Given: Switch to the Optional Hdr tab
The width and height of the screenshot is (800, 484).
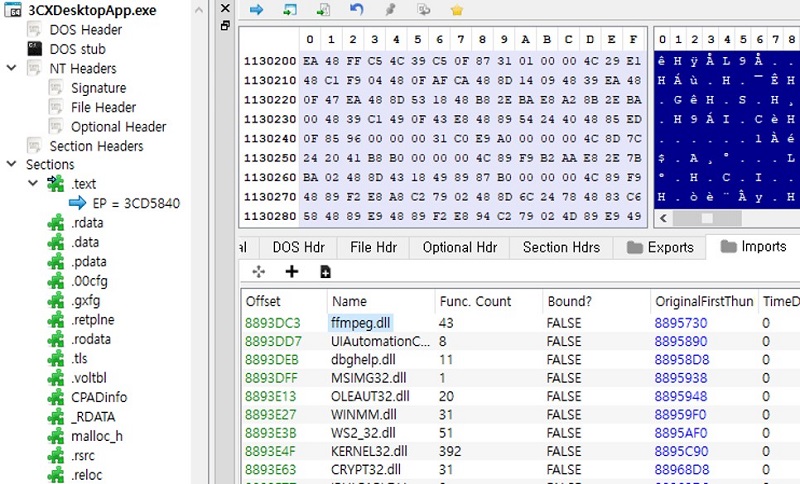Looking at the screenshot, I should click(x=460, y=247).
